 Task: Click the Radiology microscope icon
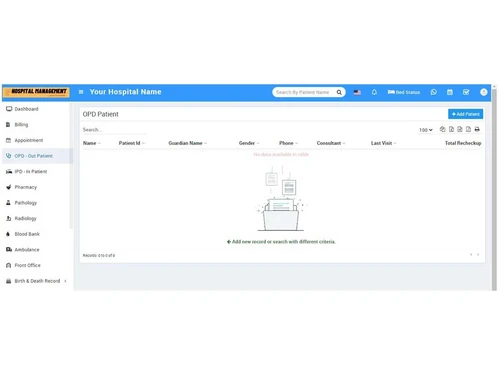click(9, 218)
